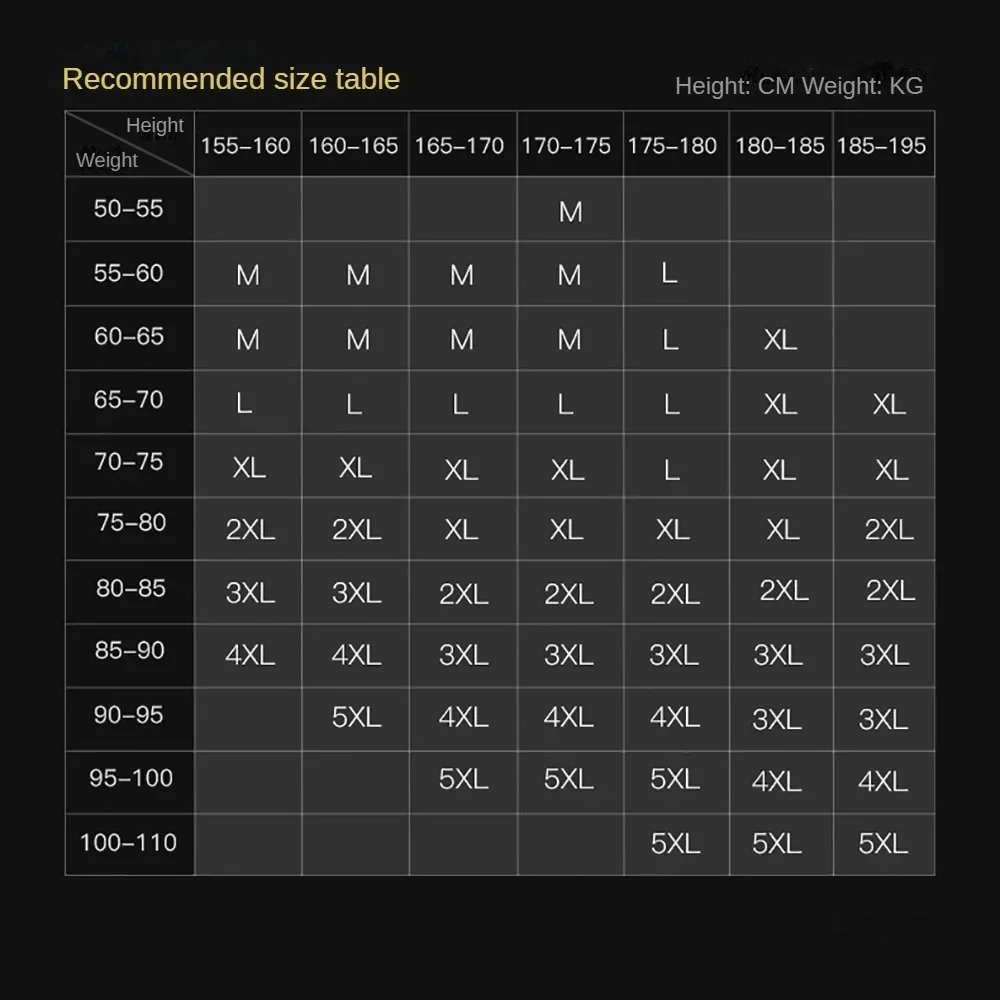Viewport: 1000px width, 1000px height.
Task: Select the 75–80 weight row header
Action: [131, 523]
